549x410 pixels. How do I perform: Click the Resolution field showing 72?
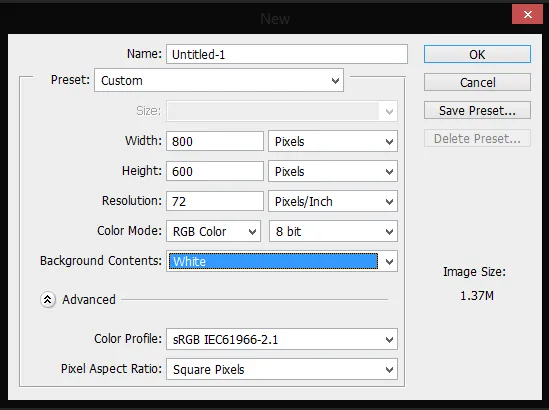[x=215, y=201]
